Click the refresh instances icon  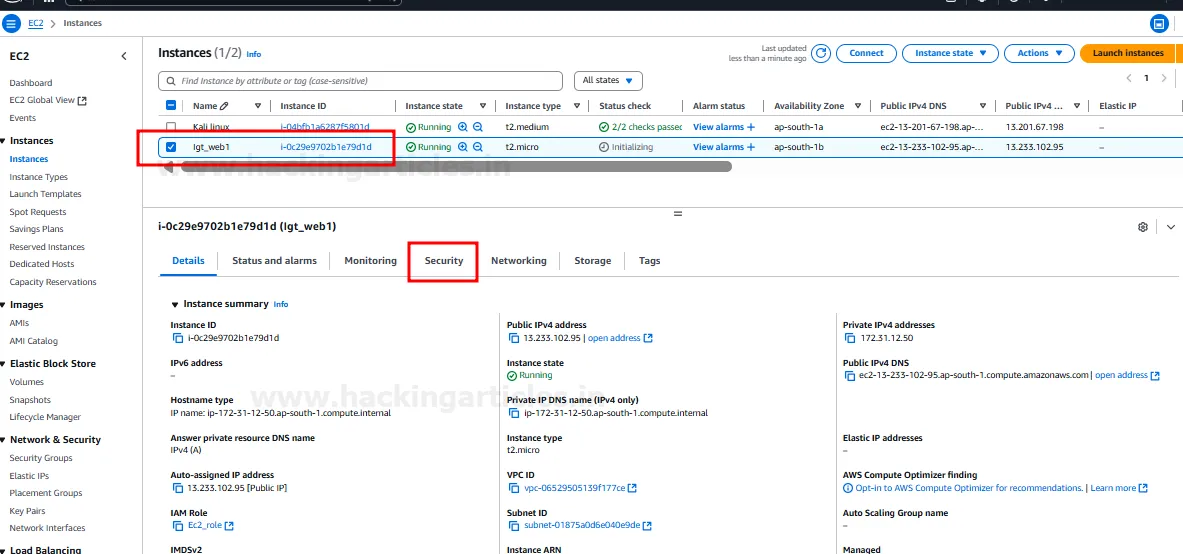[x=821, y=53]
